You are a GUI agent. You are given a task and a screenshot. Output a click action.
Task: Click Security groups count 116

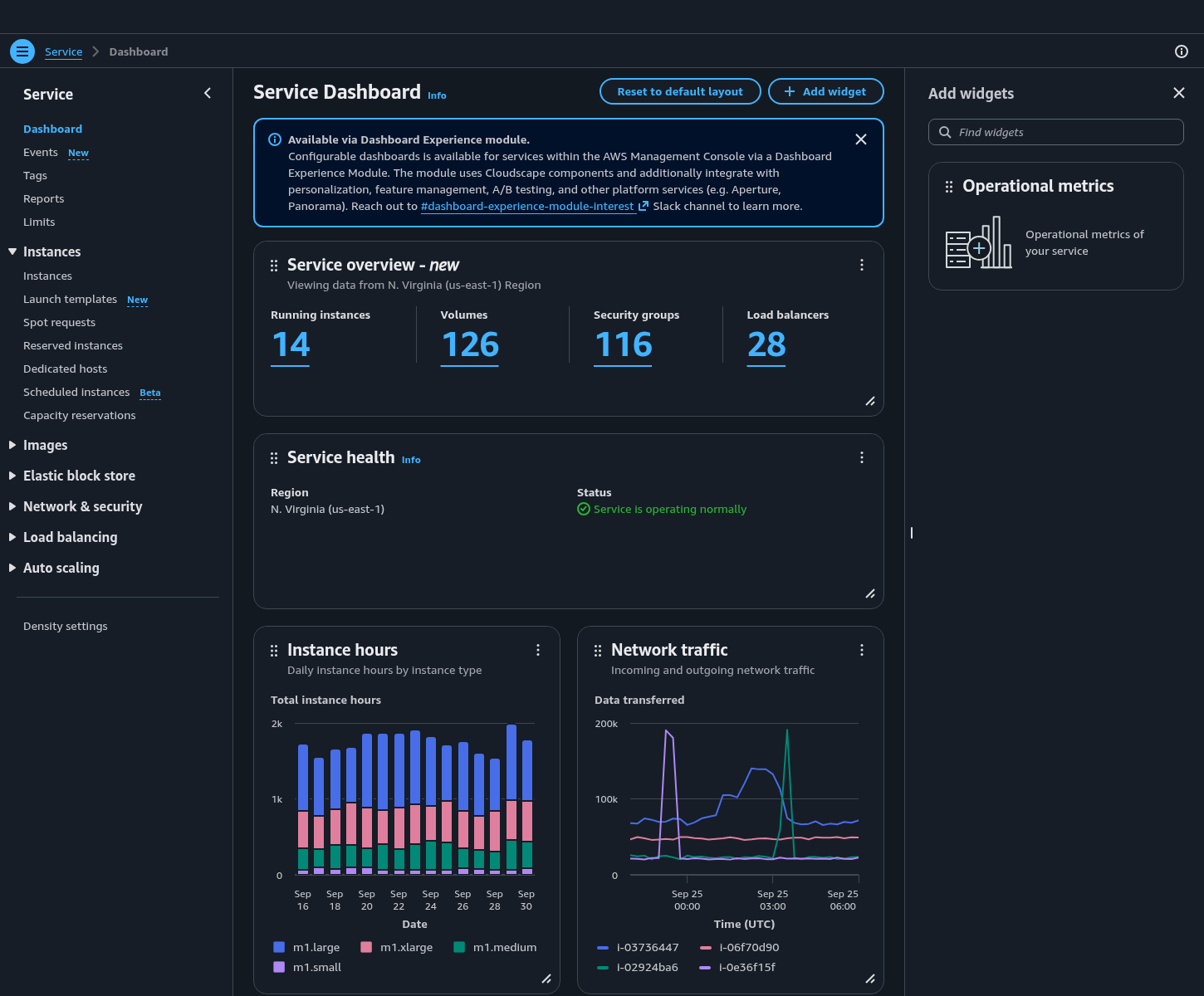coord(623,345)
